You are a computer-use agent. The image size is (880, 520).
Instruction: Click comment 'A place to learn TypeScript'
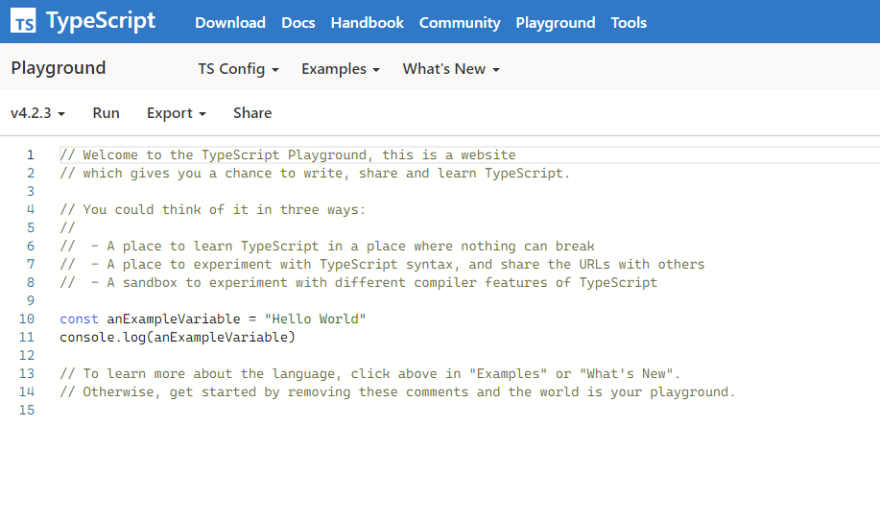(x=327, y=246)
